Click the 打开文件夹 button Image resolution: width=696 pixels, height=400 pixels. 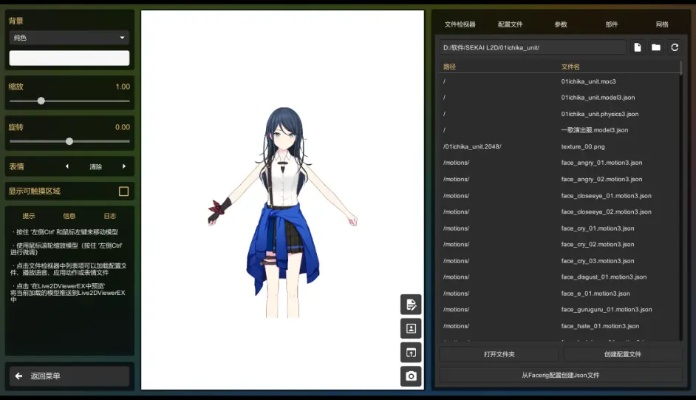point(499,354)
